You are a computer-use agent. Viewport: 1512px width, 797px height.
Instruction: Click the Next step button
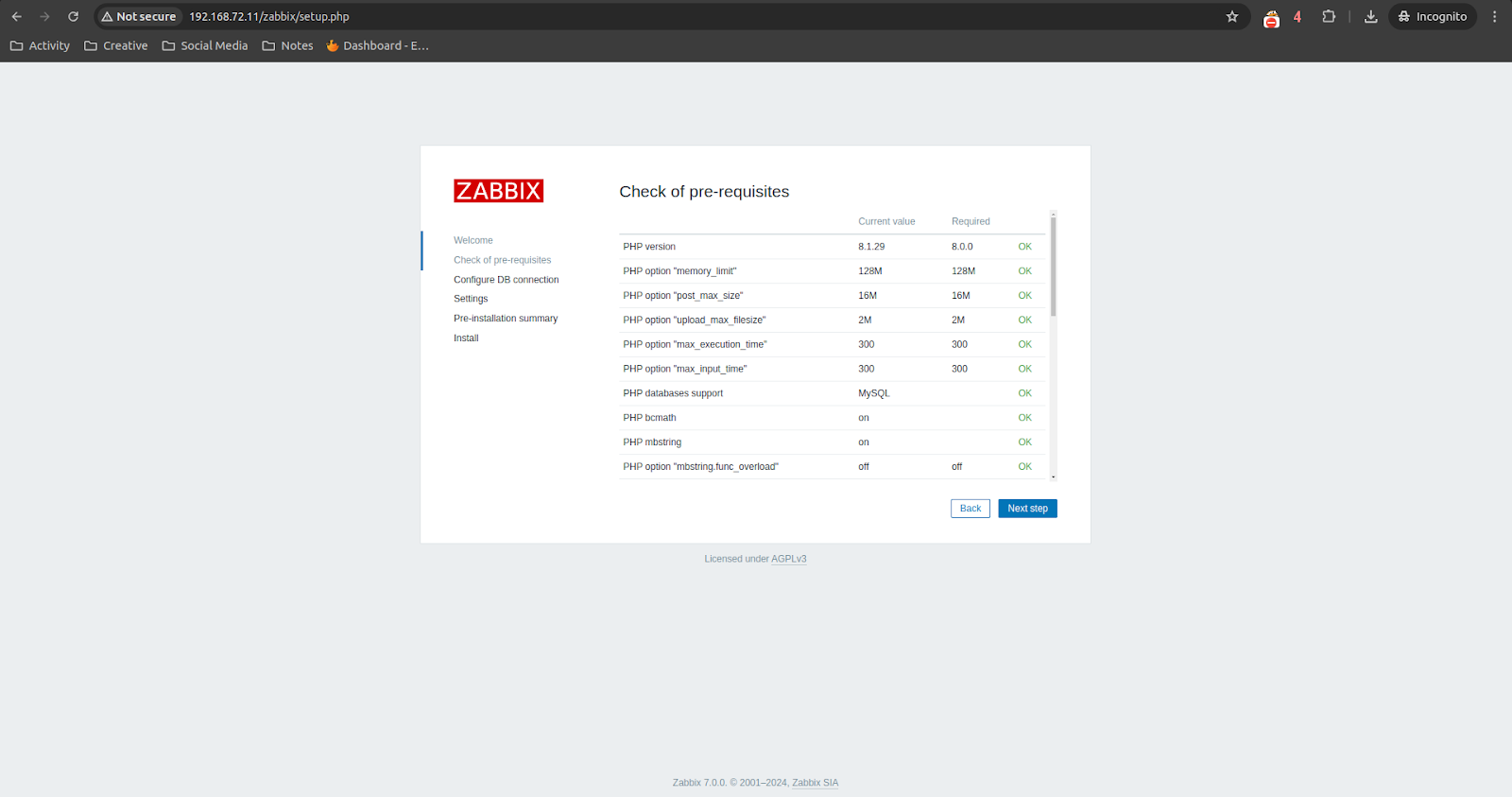(1028, 509)
